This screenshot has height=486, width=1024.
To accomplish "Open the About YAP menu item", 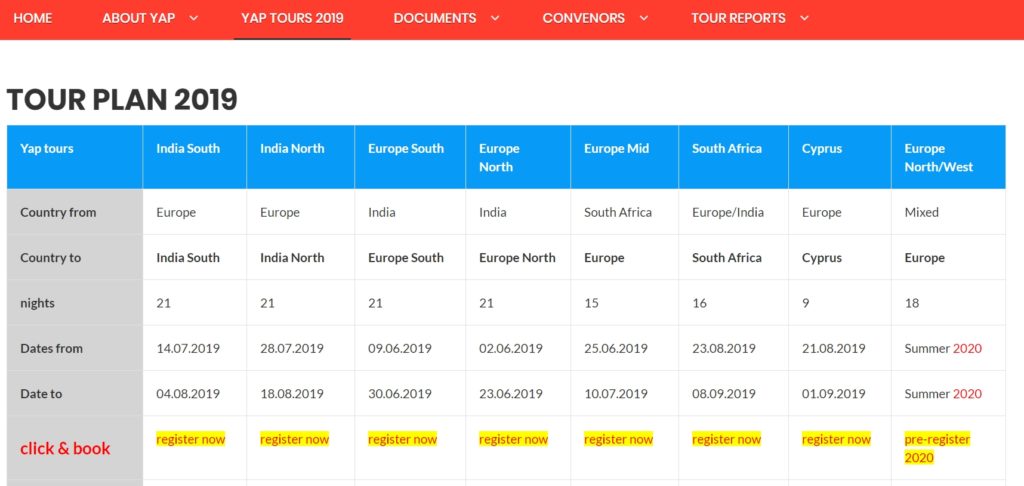I will 138,18.
